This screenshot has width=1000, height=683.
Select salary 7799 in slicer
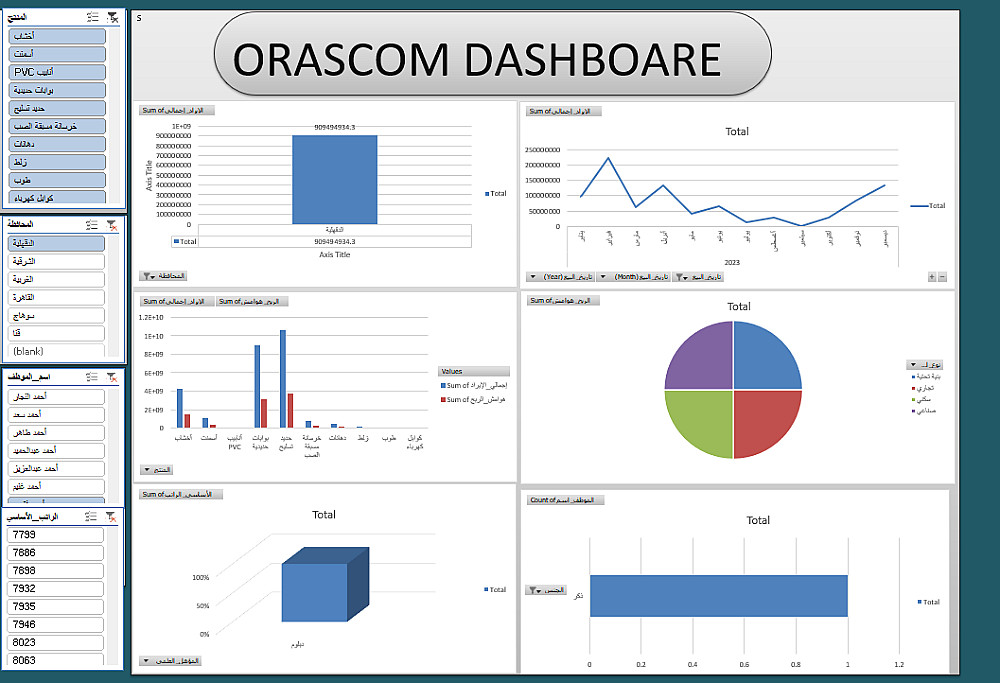point(55,535)
